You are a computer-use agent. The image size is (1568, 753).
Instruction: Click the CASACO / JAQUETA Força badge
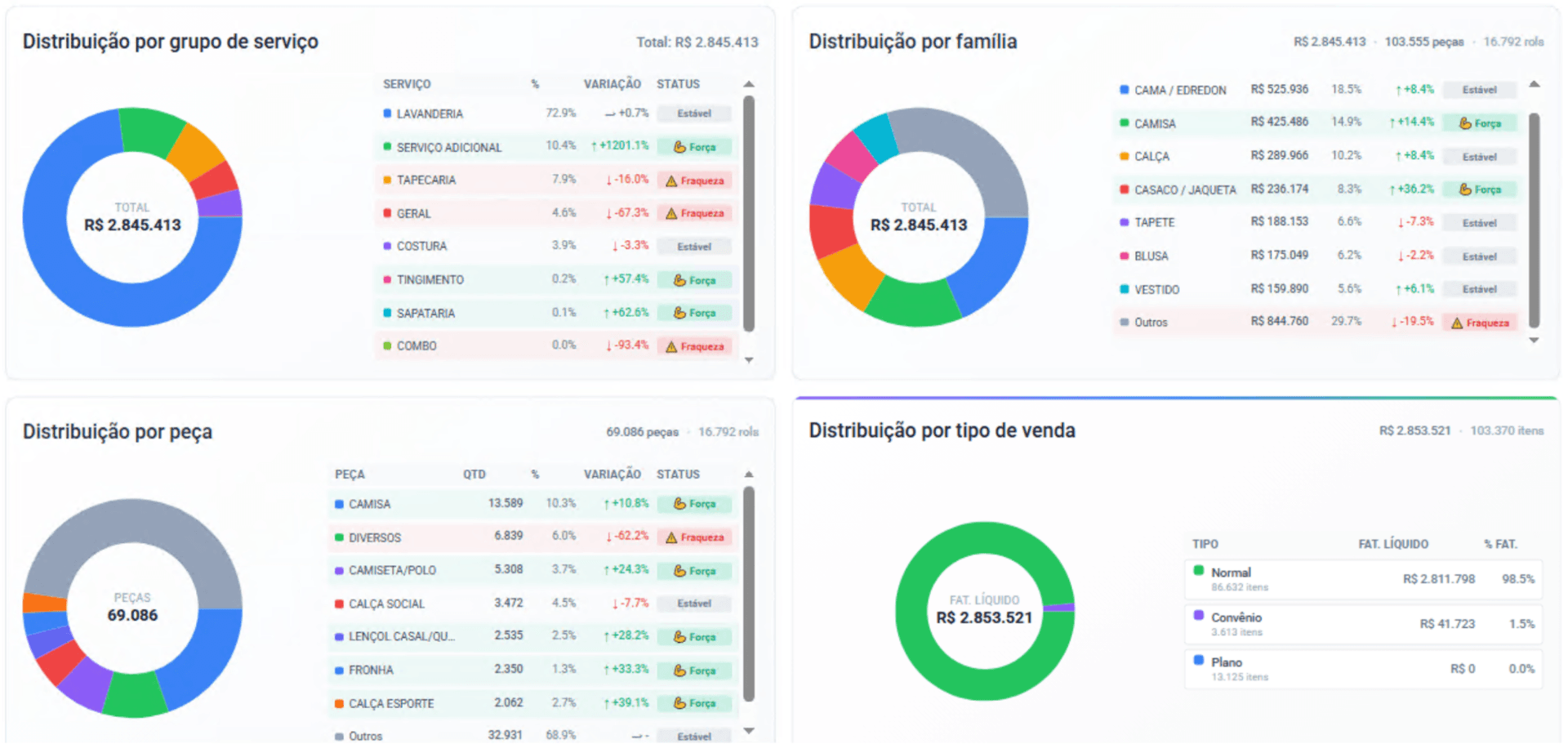(x=1480, y=189)
